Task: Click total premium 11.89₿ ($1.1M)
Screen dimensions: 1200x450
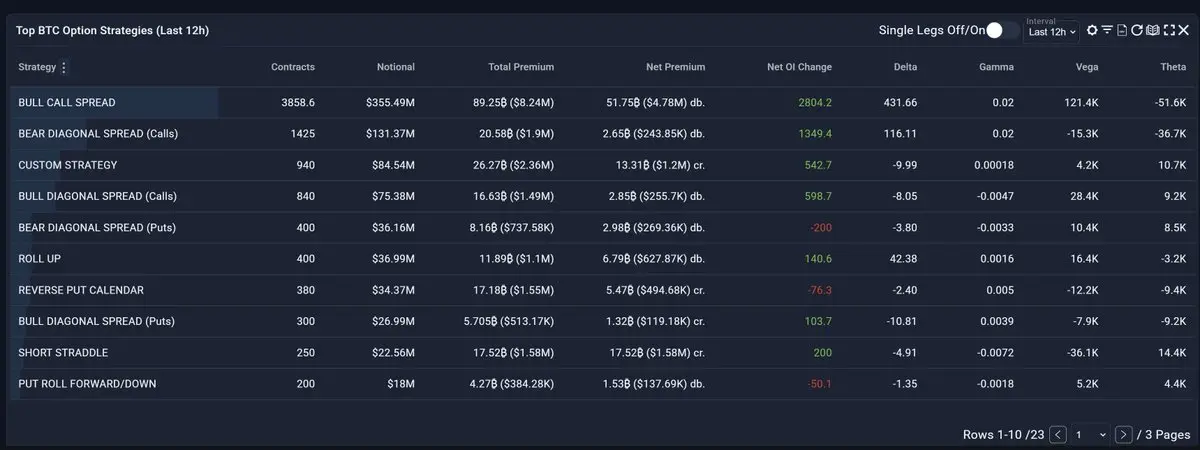Action: point(517,259)
